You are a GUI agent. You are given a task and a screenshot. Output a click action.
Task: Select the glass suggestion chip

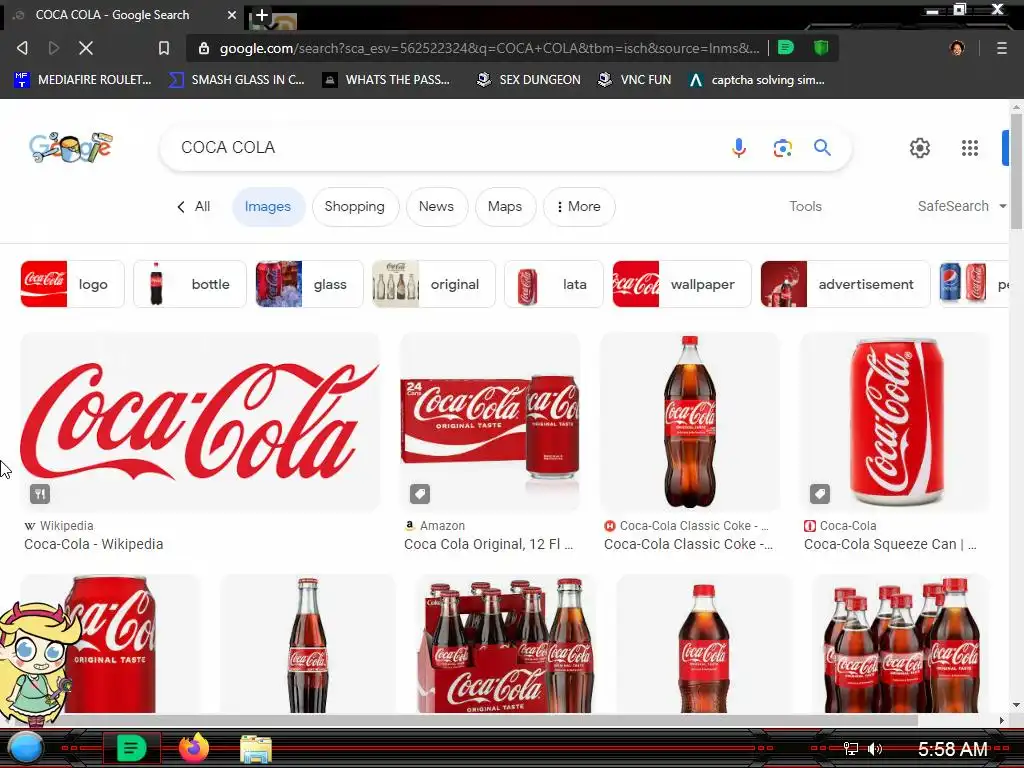(309, 284)
